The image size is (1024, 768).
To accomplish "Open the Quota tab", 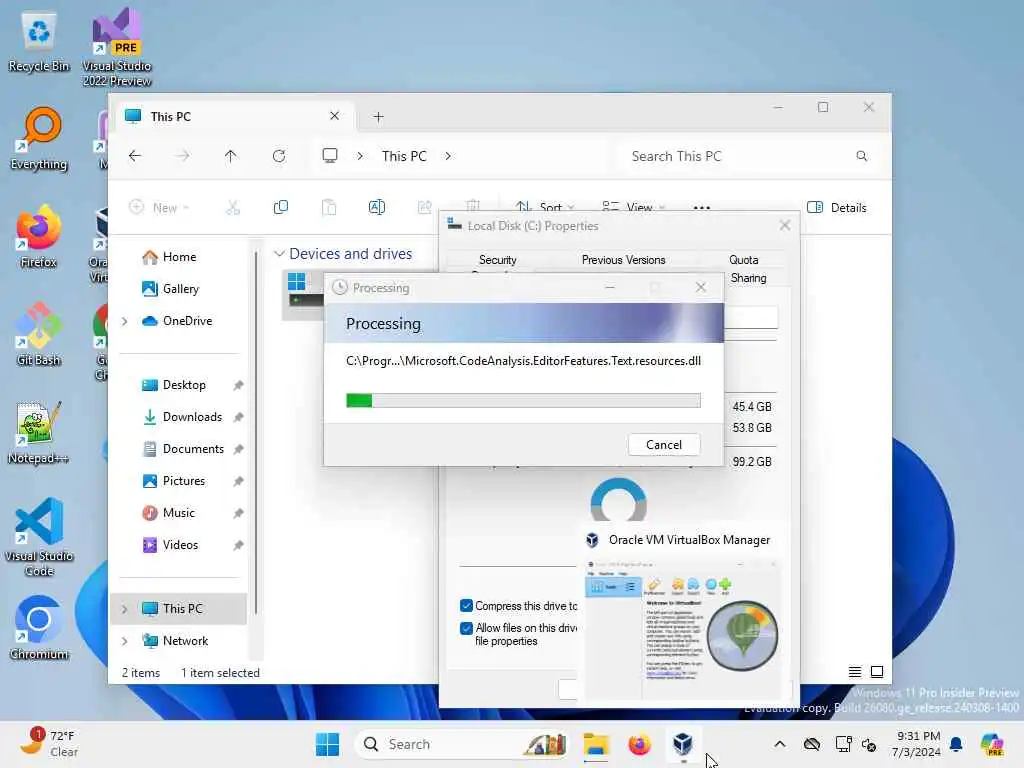I will pos(743,260).
